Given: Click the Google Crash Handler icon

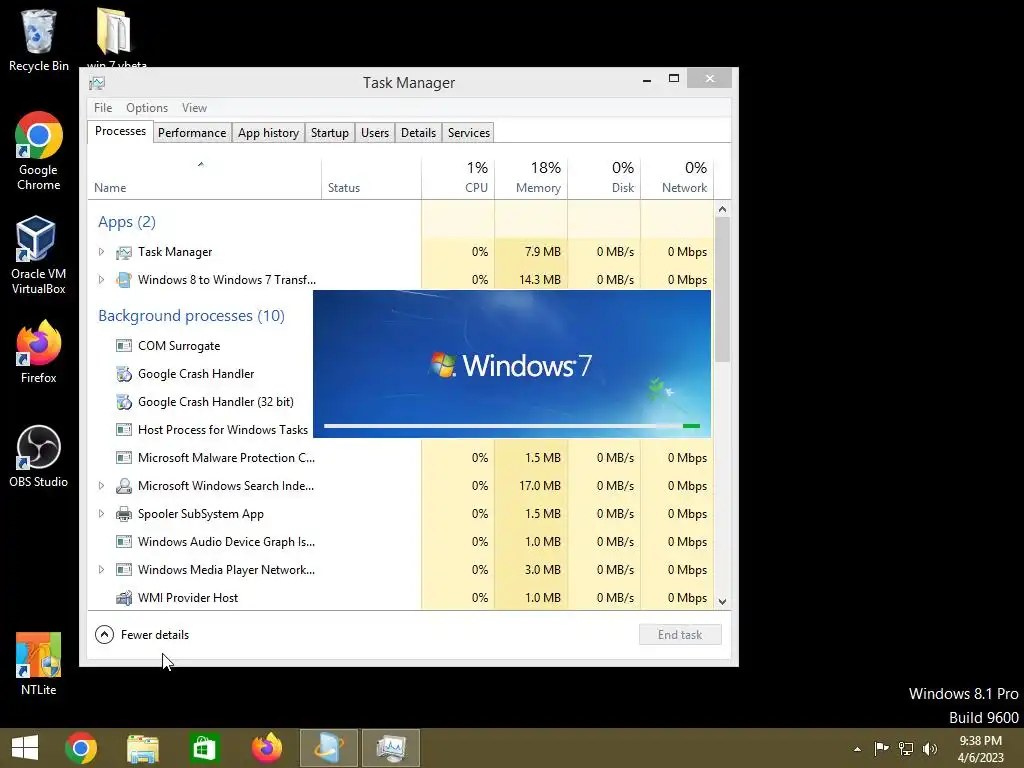Looking at the screenshot, I should coord(124,374).
